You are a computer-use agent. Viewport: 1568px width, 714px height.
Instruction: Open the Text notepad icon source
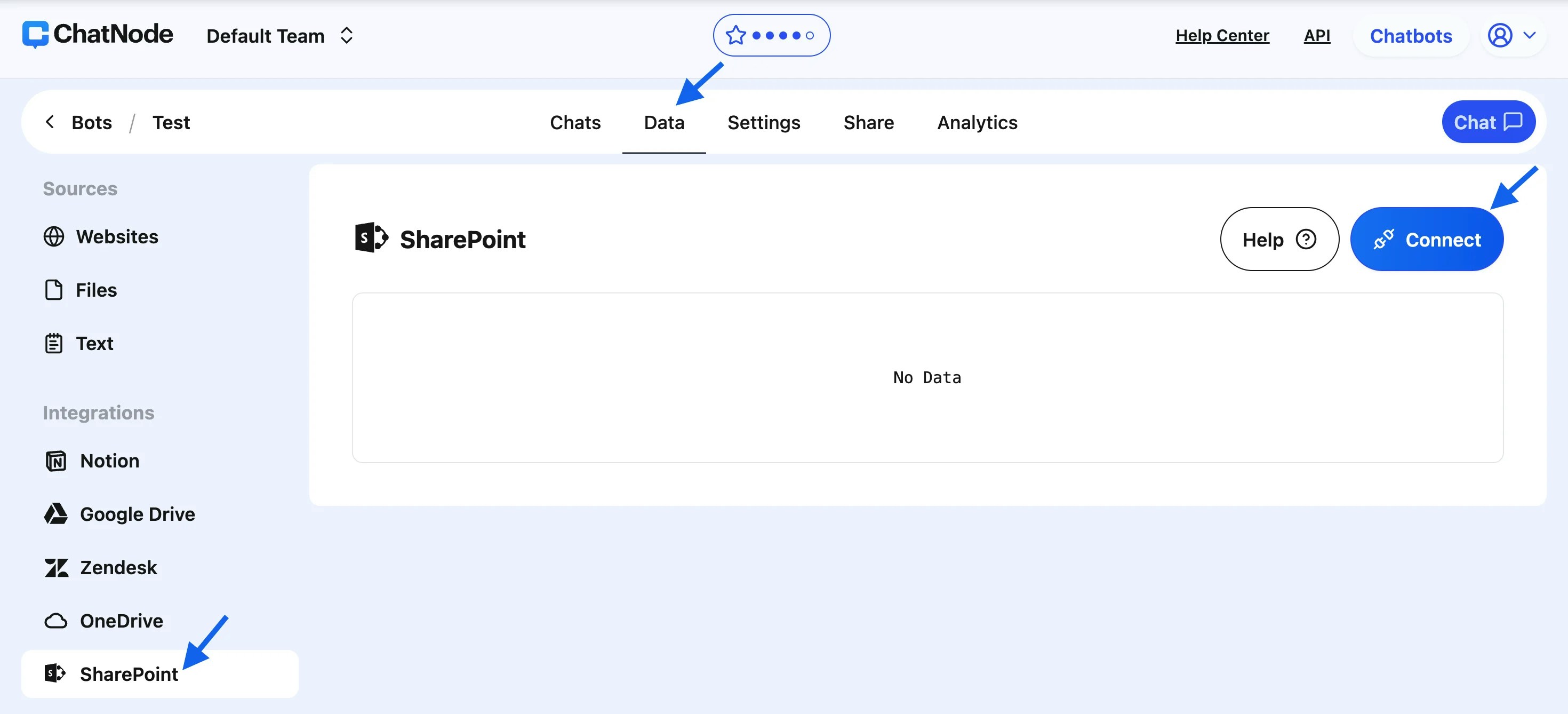53,344
